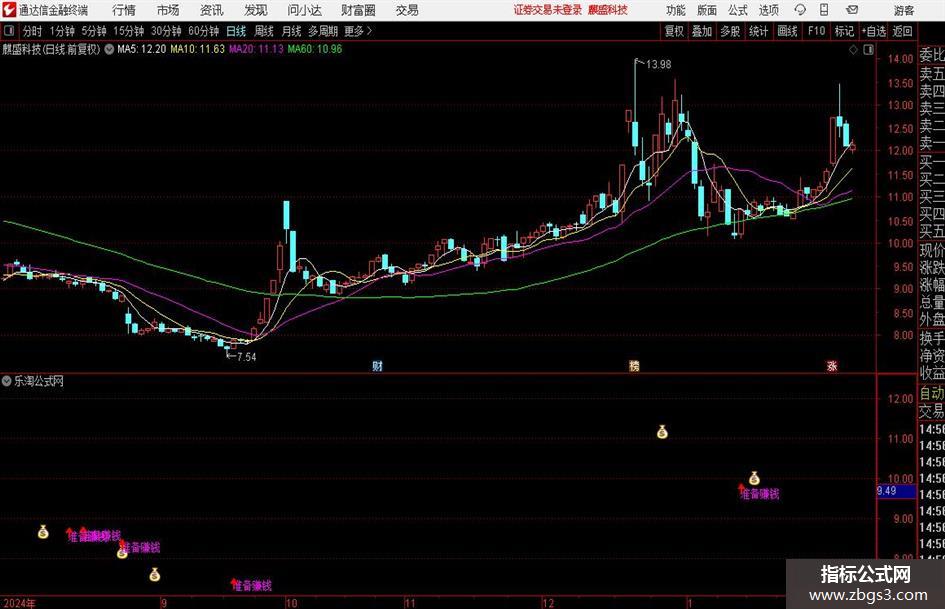This screenshot has width=945, height=609.
Task: Click the money bag icon near 11.00 level
Action: (x=662, y=432)
